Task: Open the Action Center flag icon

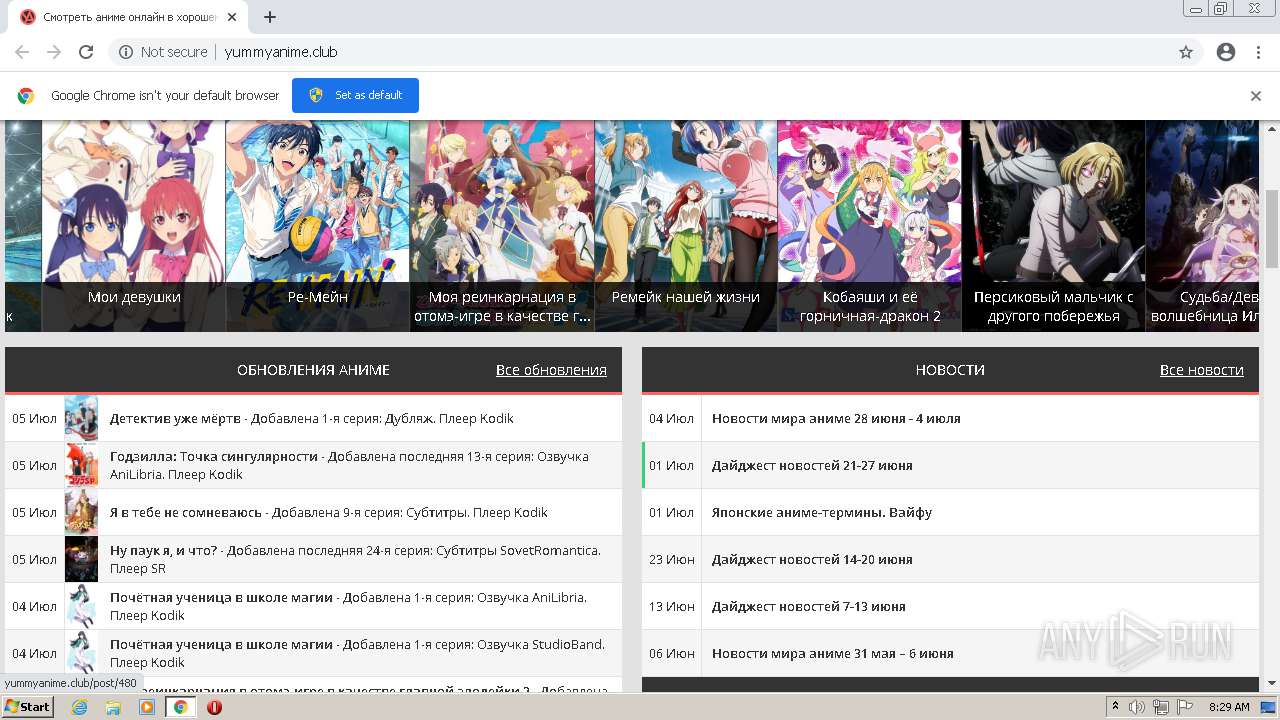Action: coord(1185,707)
